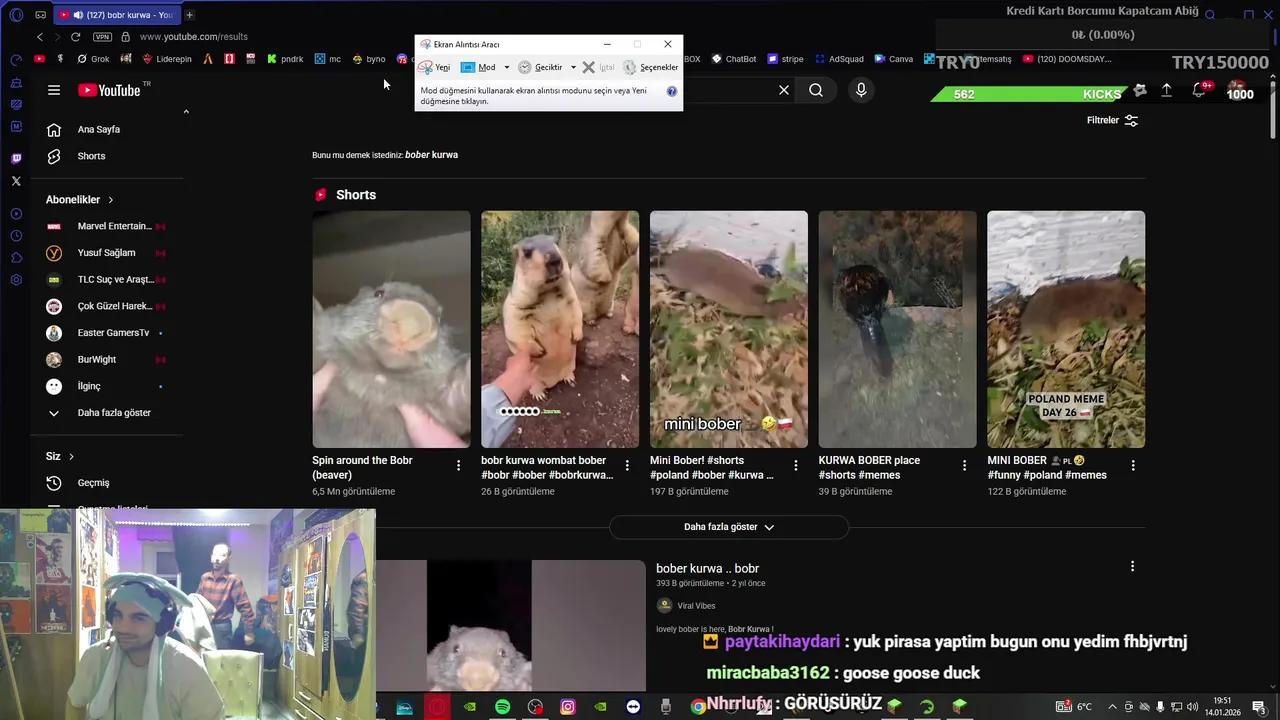Click the bober kurwa suggested search link
1280x720 pixels.
pos(430,155)
